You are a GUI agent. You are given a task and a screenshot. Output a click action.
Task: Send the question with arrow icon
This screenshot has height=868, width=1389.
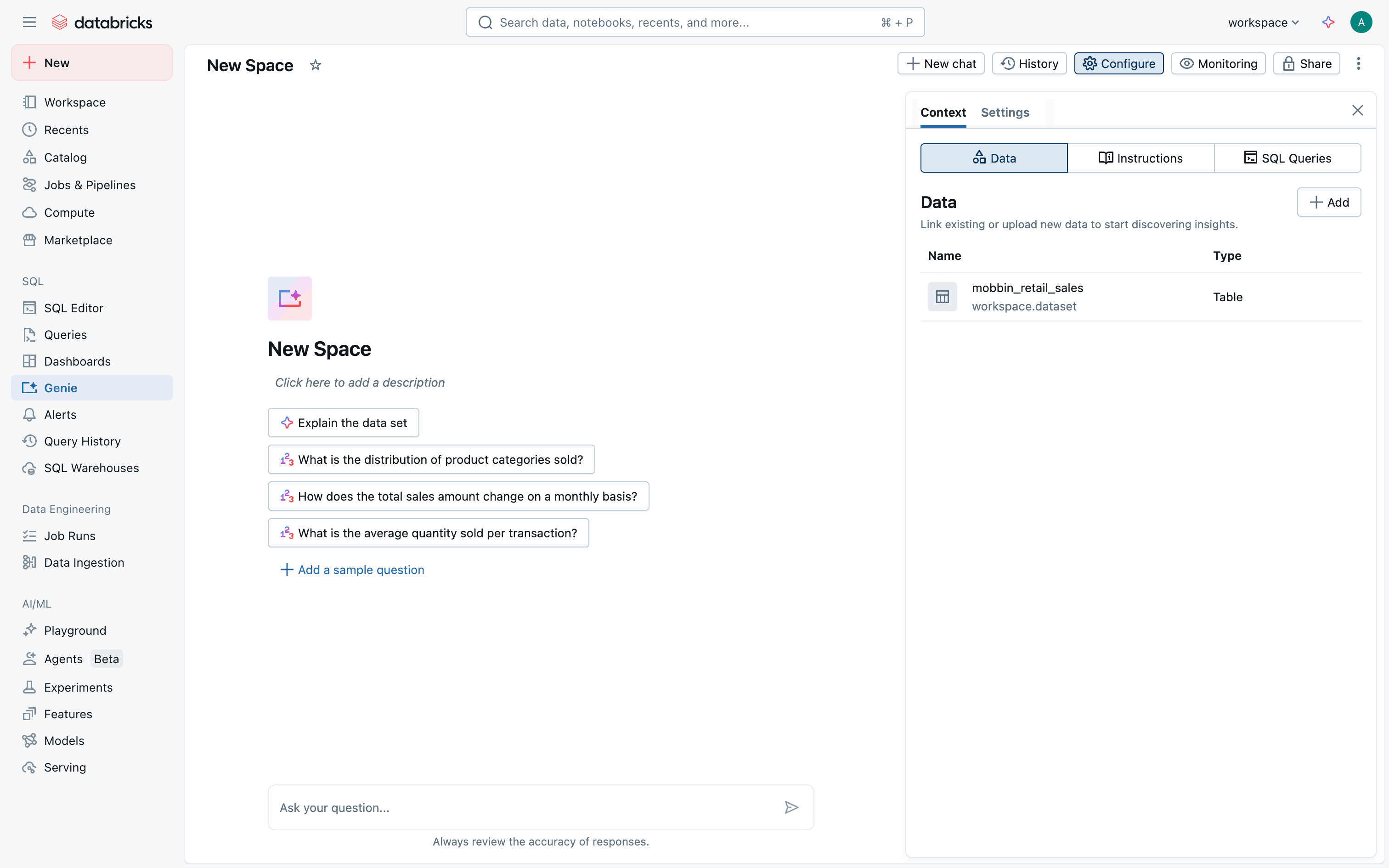tap(791, 807)
